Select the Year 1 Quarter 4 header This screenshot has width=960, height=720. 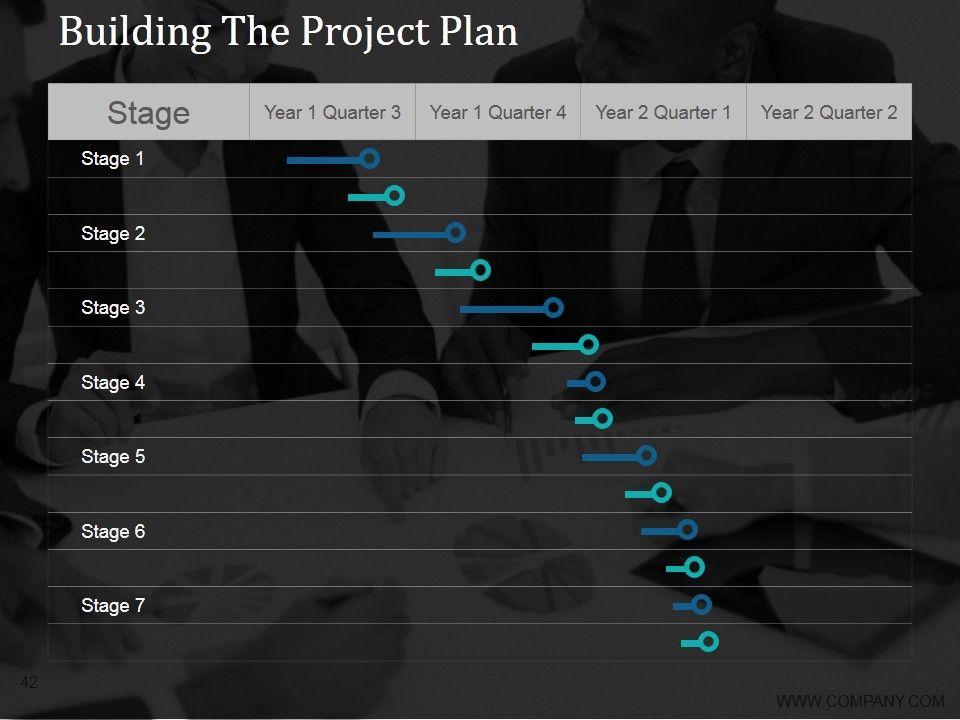[497, 112]
